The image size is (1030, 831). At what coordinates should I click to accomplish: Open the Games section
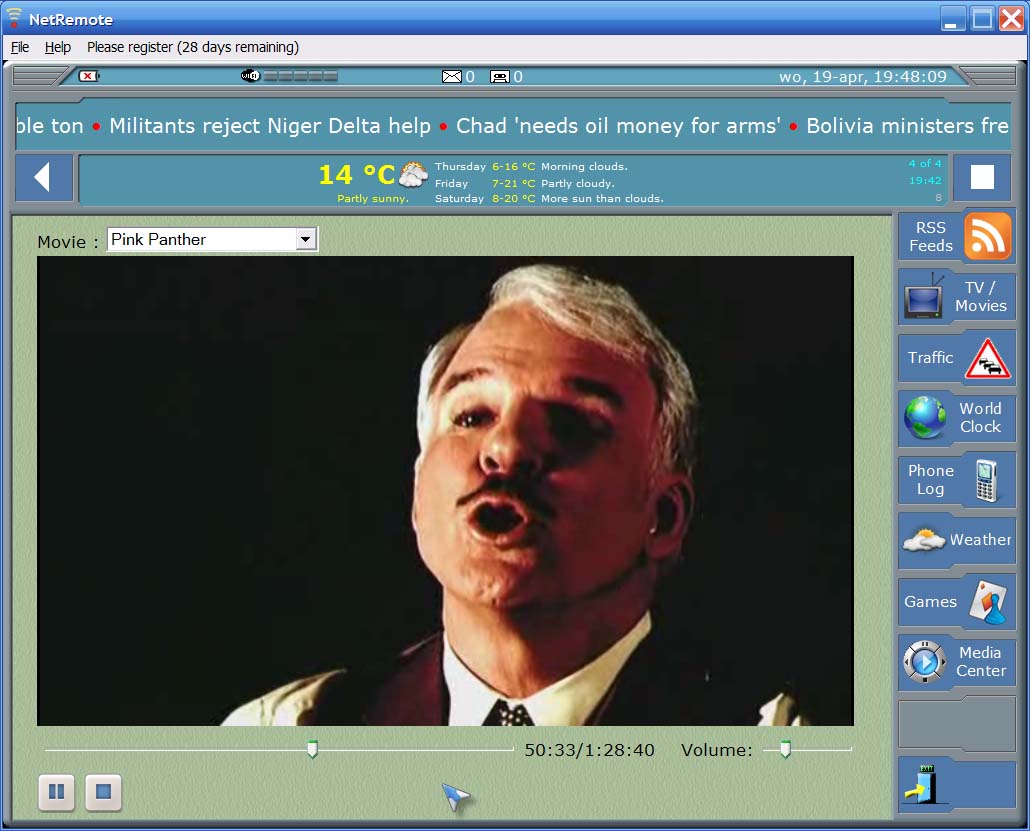(956, 602)
